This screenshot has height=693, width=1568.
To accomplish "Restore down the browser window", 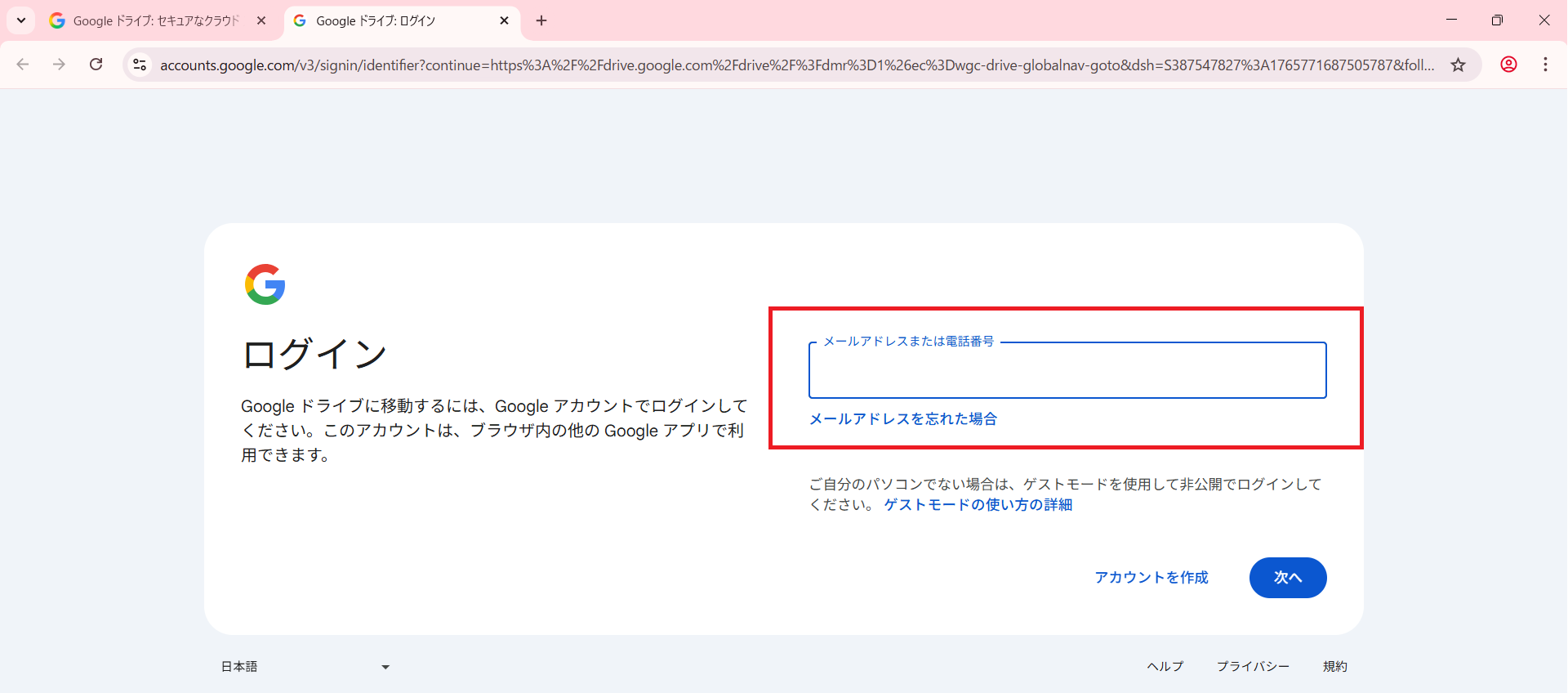I will (x=1497, y=20).
